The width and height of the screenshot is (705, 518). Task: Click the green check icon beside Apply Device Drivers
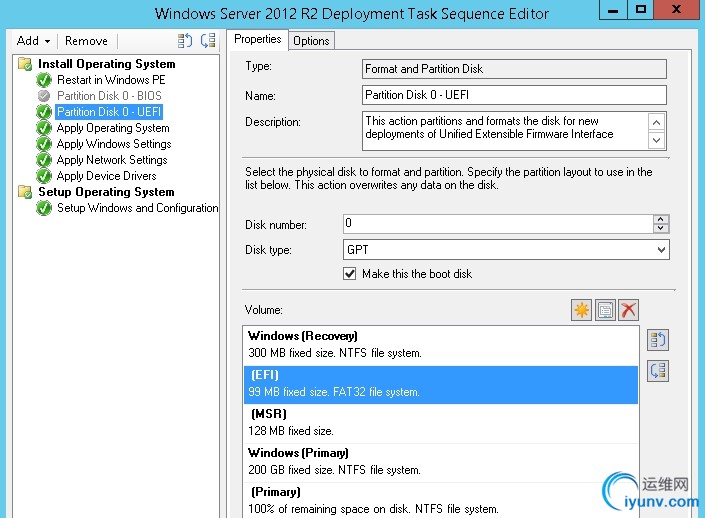(x=44, y=176)
